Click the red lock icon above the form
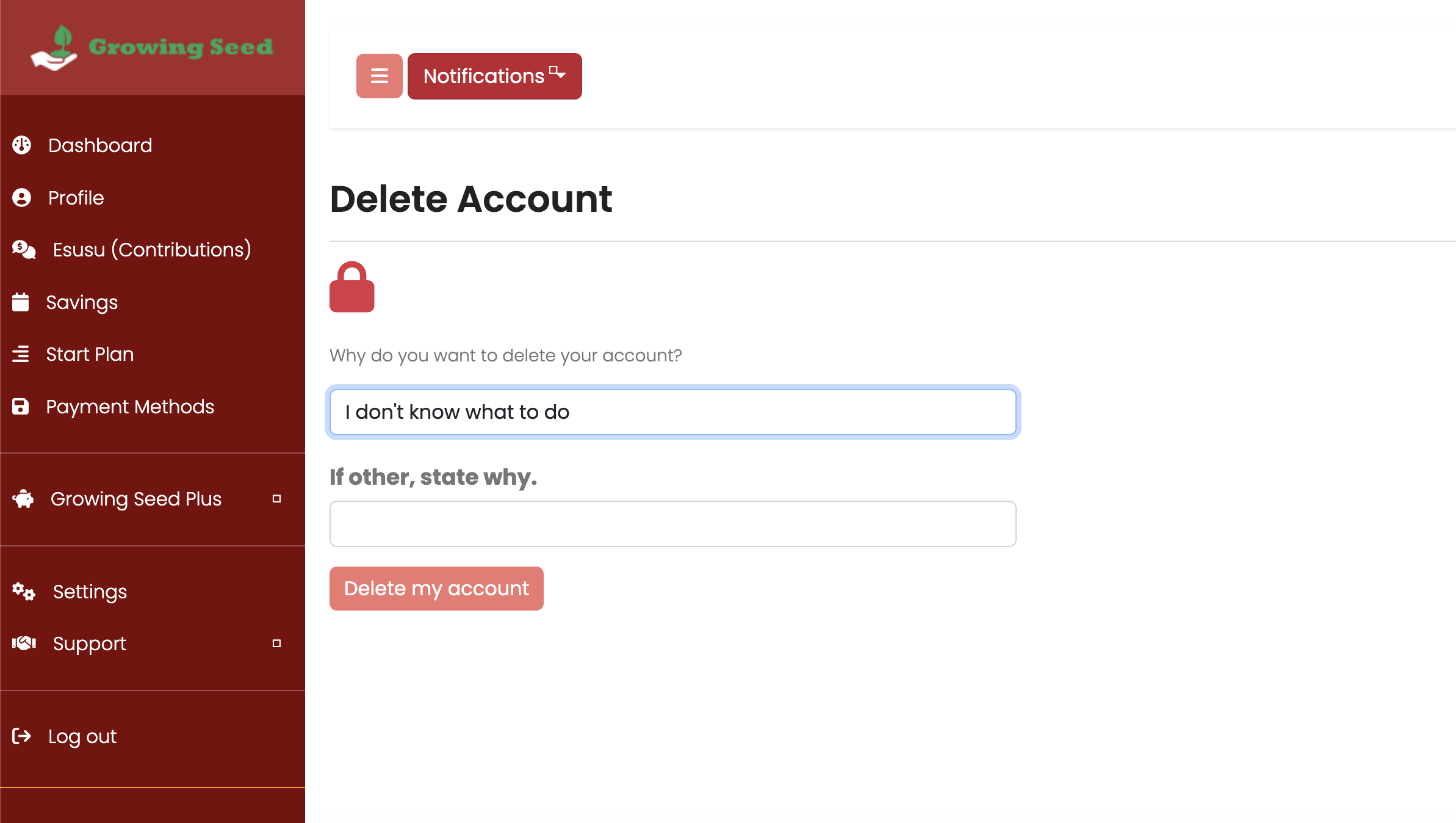Viewport: 1456px width, 823px height. 352,287
